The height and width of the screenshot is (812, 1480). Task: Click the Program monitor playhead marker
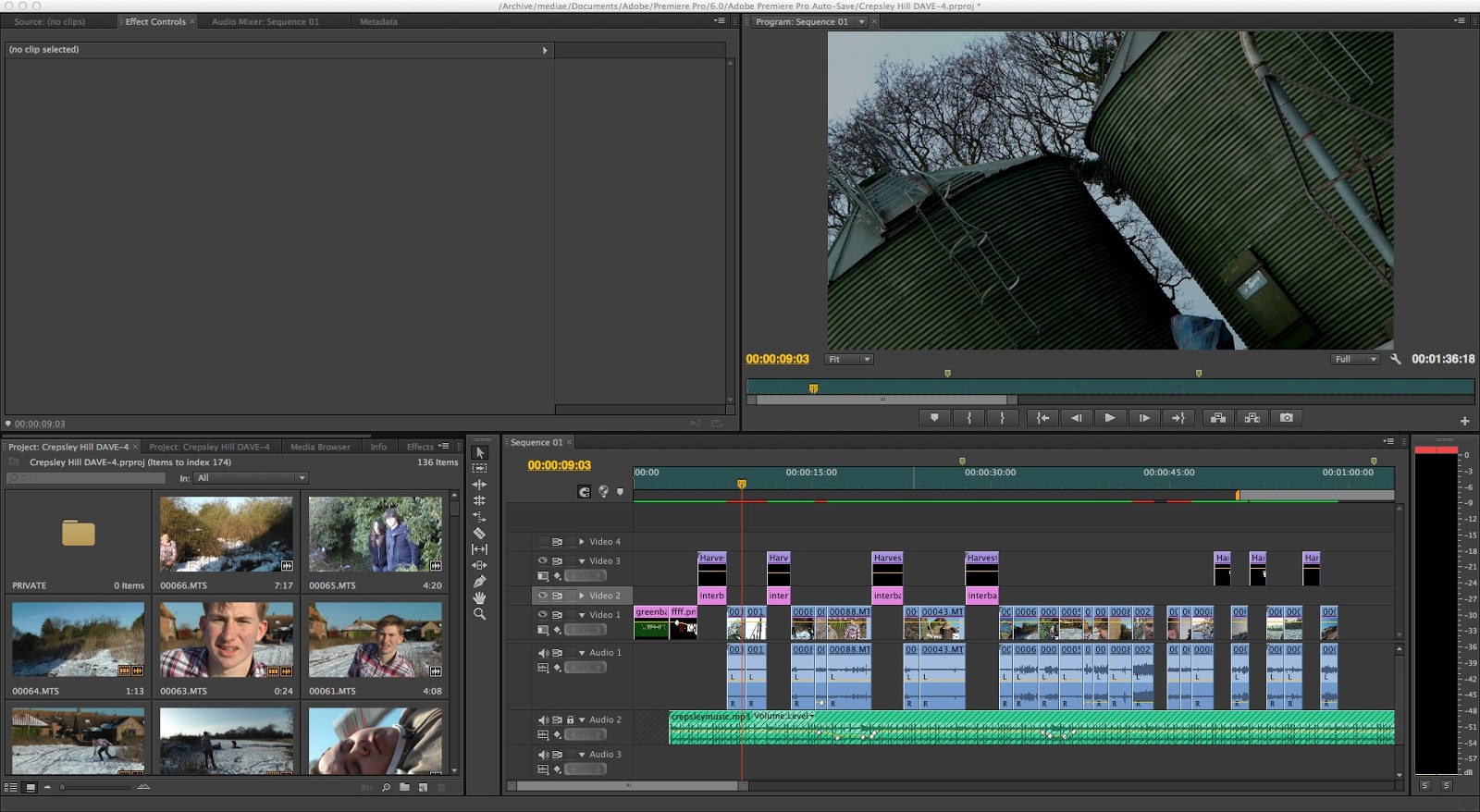813,388
